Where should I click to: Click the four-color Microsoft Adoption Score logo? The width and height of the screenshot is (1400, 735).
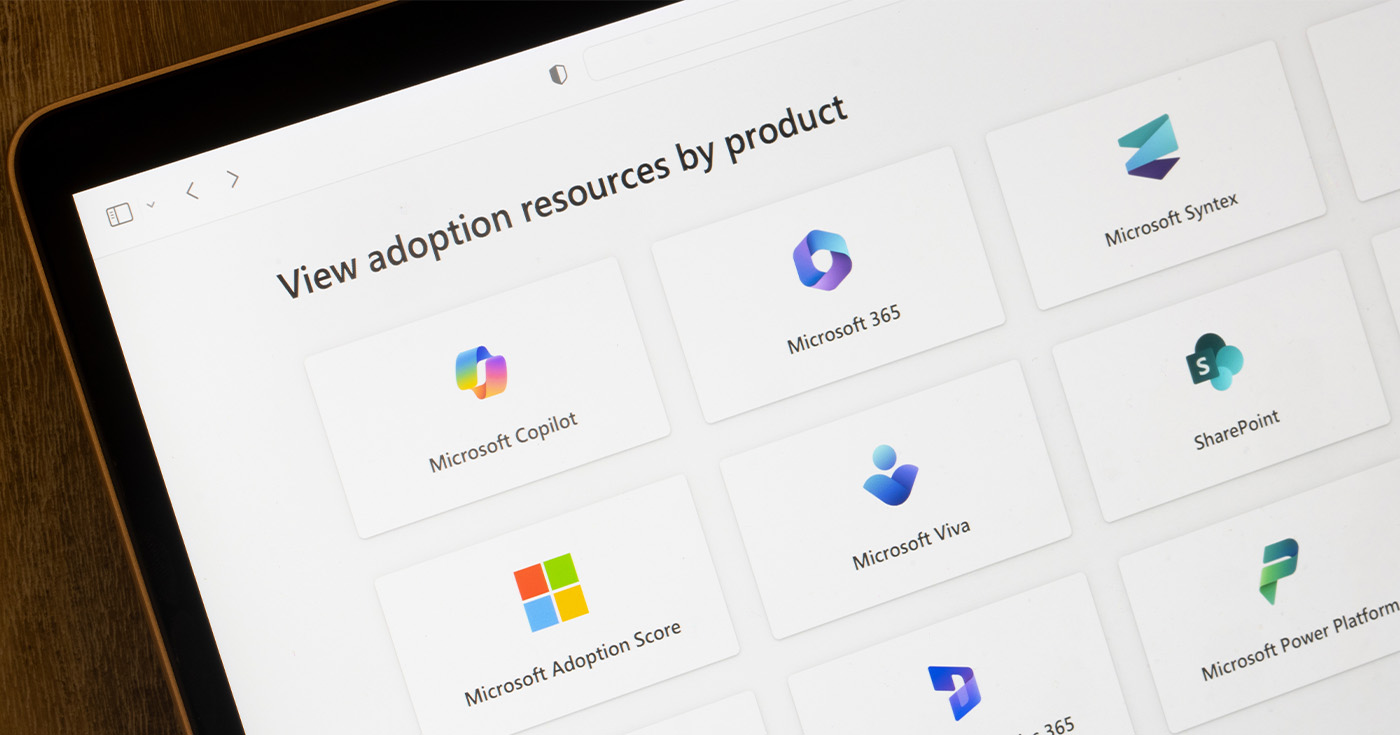click(x=551, y=592)
